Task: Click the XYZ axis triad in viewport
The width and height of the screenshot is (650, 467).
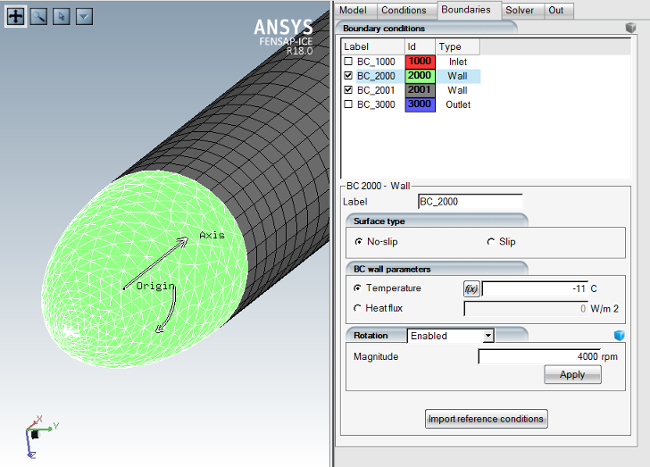Action: pos(37,432)
